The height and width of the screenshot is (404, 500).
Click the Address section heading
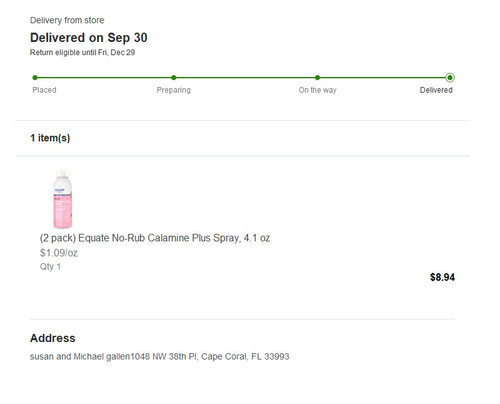point(53,338)
